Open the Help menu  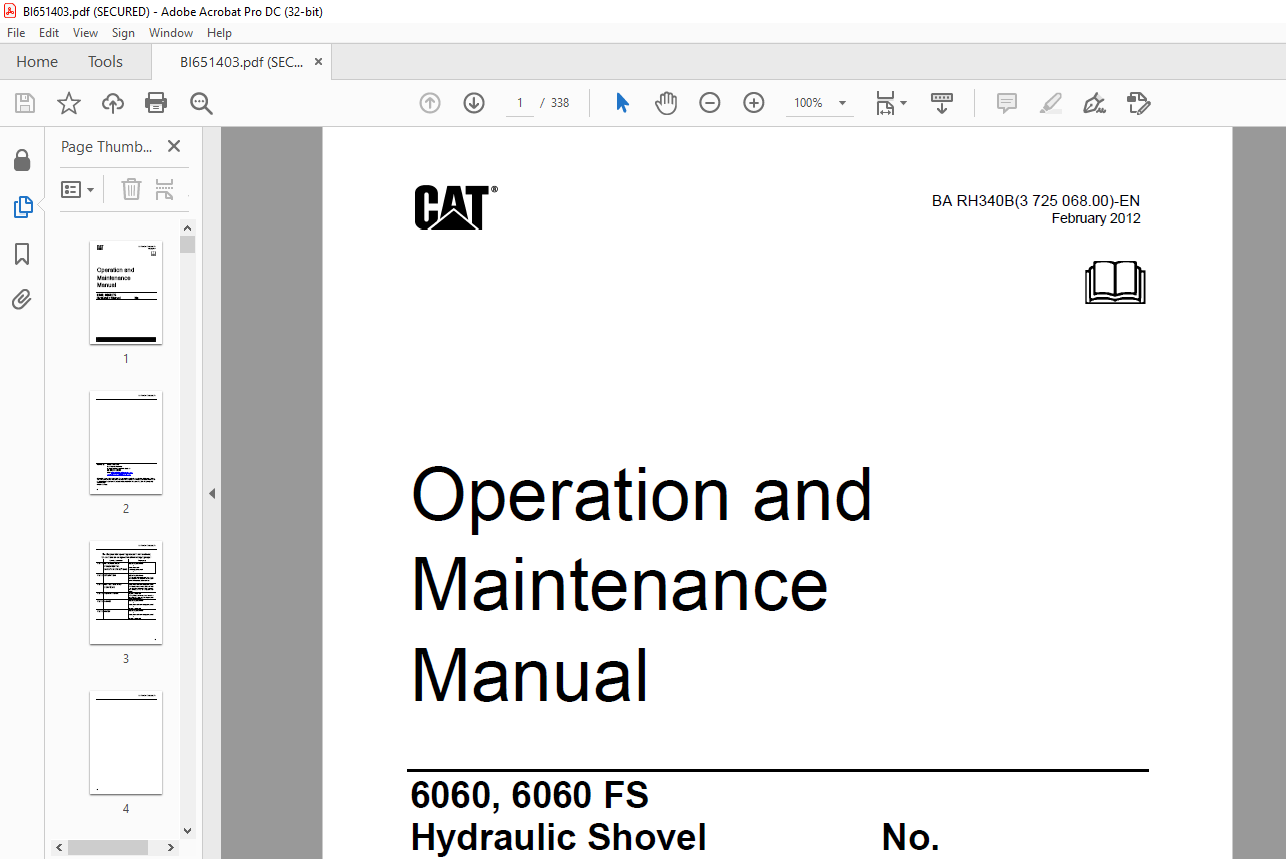coord(219,33)
